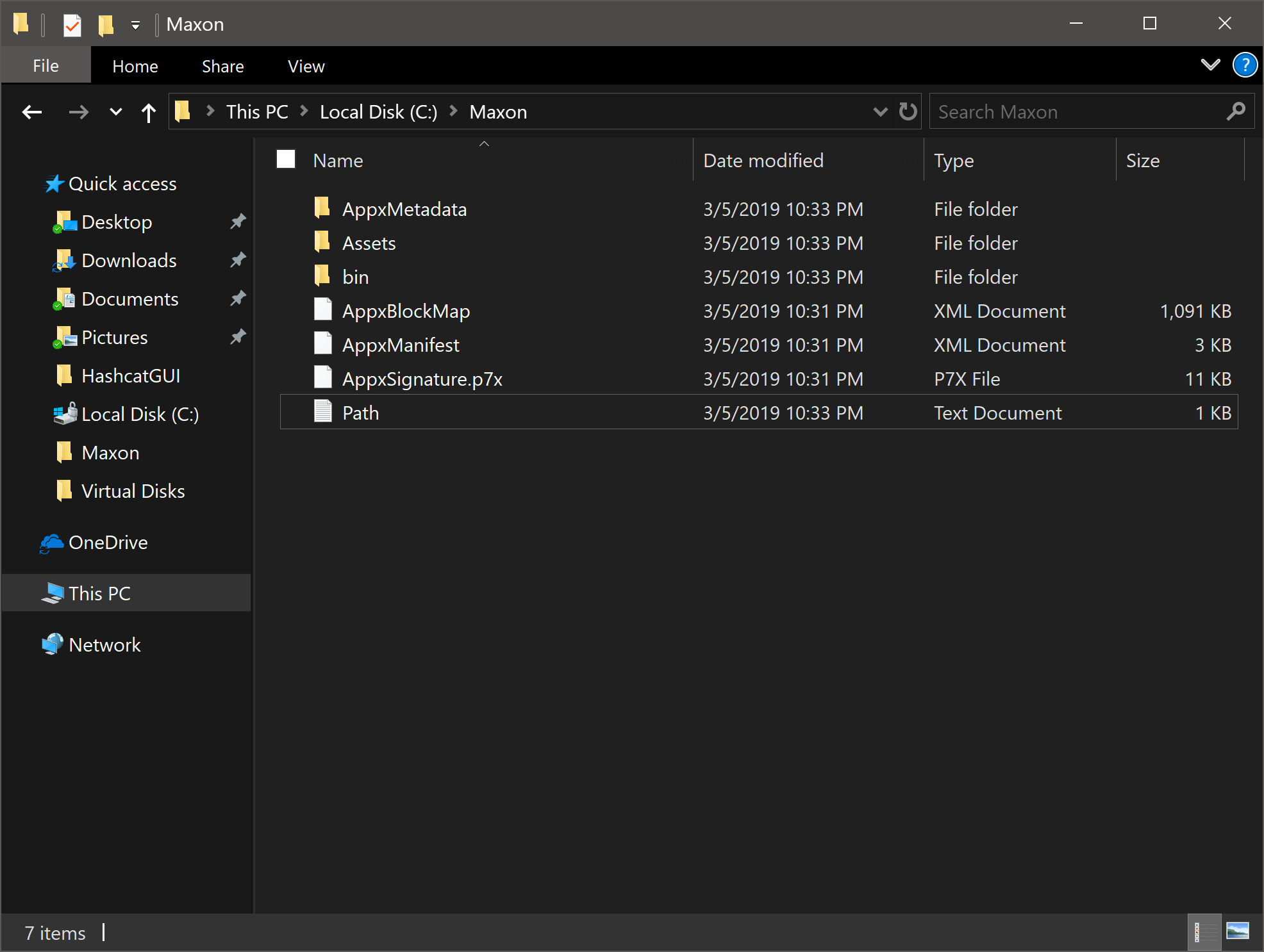1264x952 pixels.
Task: Go up one level with Up arrow
Action: coord(149,112)
